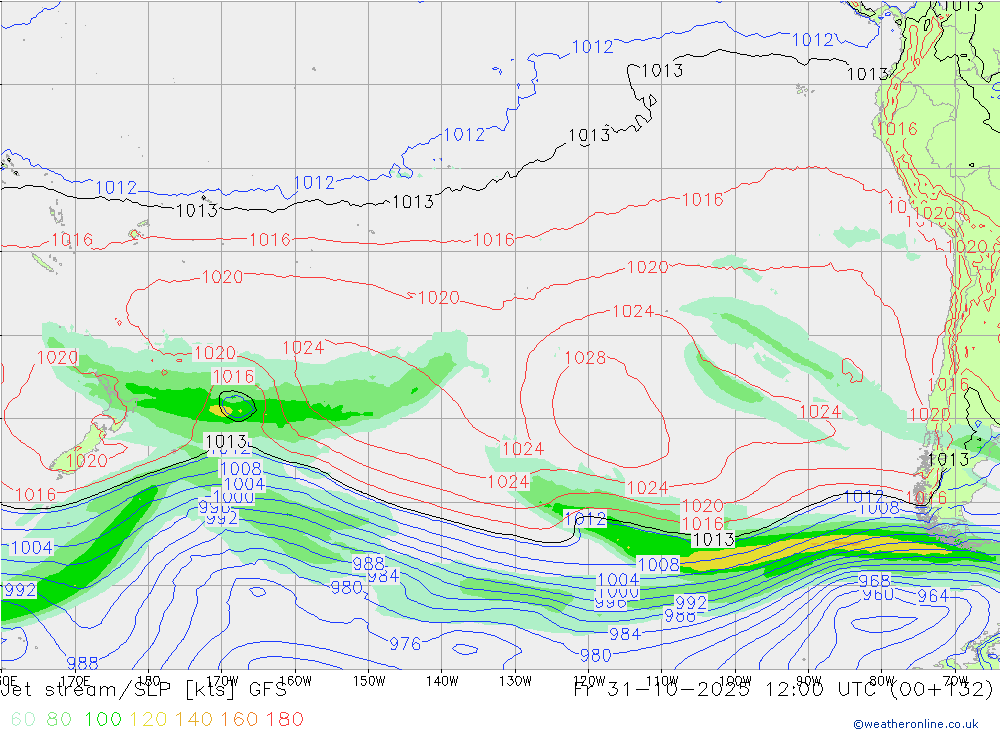Click the 170E longitude label
This screenshot has height=733, width=1000.
pyautogui.click(x=75, y=681)
